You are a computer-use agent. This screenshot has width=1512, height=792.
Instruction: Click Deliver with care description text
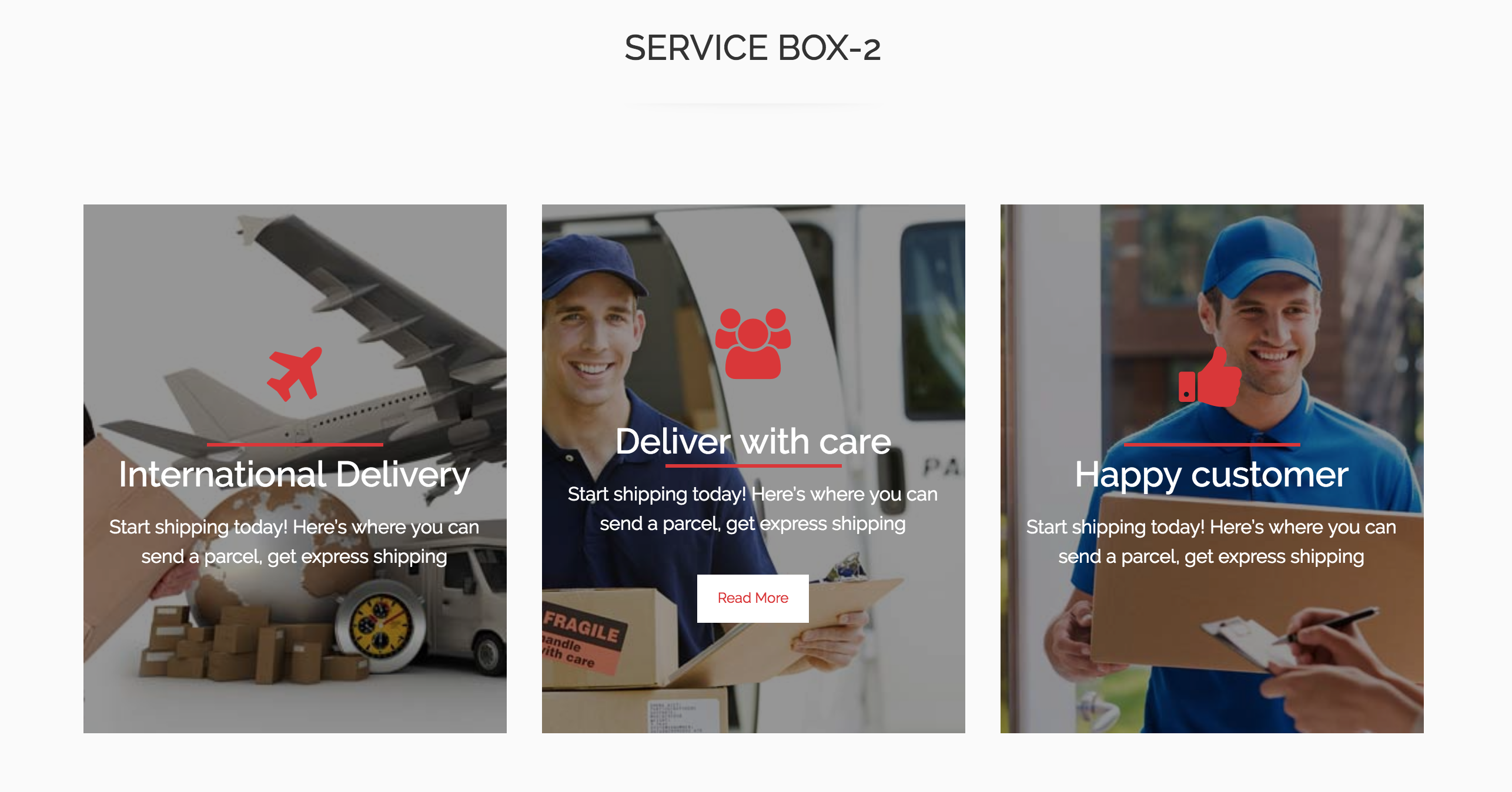point(753,509)
